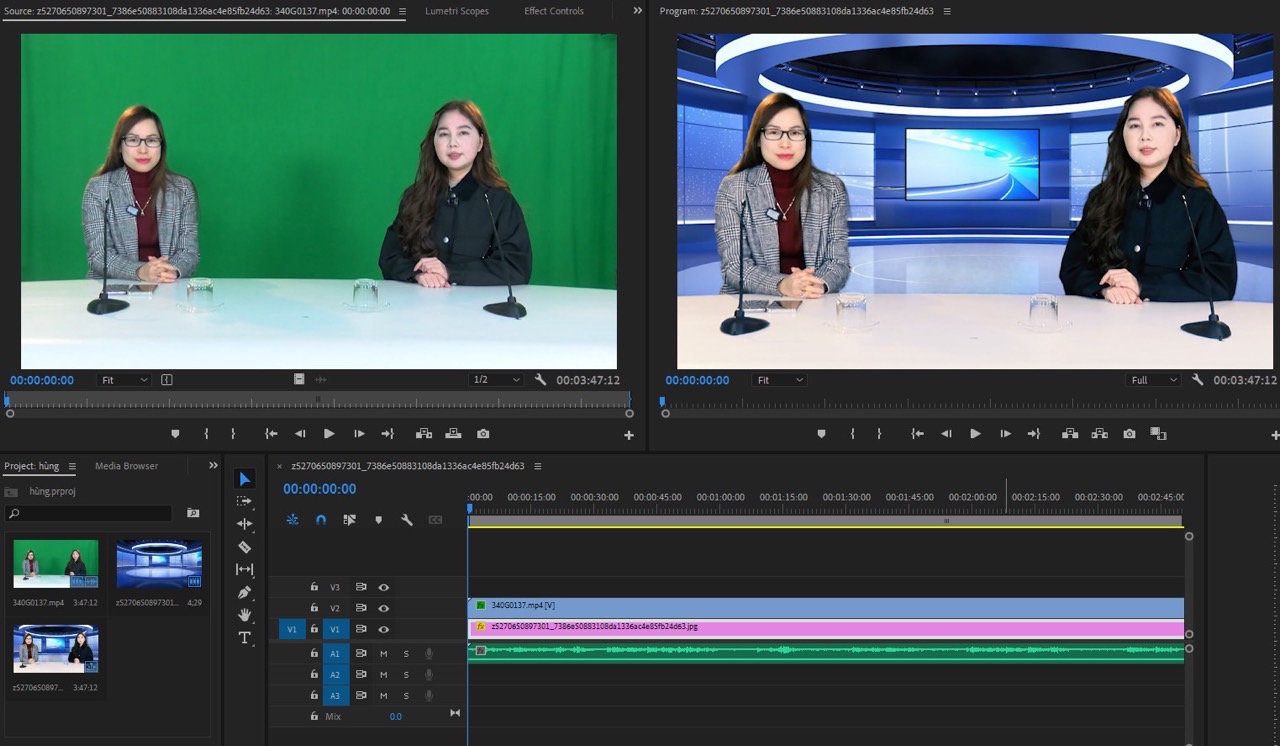Image resolution: width=1280 pixels, height=746 pixels.
Task: Switch to the Lumetri Scopes tab
Action: click(457, 11)
